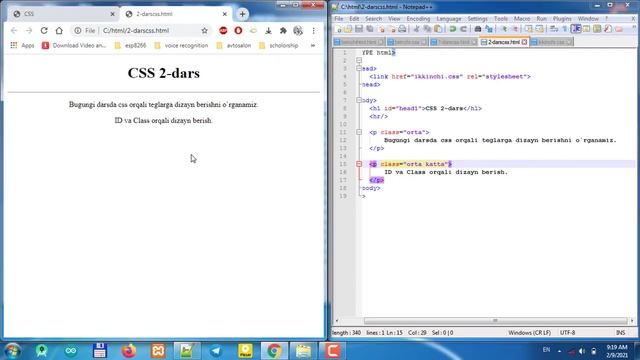The image size is (640, 360).
Task: Bookmark this page with the star icon
Action: click(x=204, y=31)
